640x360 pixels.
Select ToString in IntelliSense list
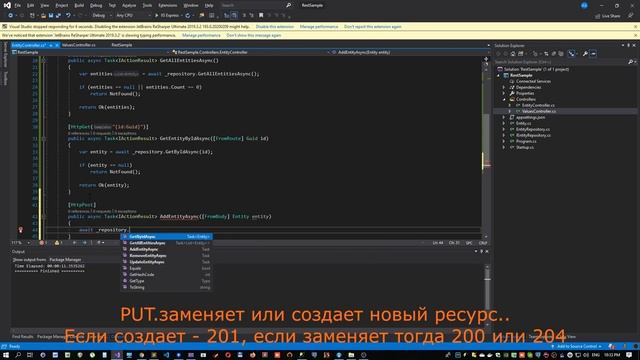tap(167, 287)
